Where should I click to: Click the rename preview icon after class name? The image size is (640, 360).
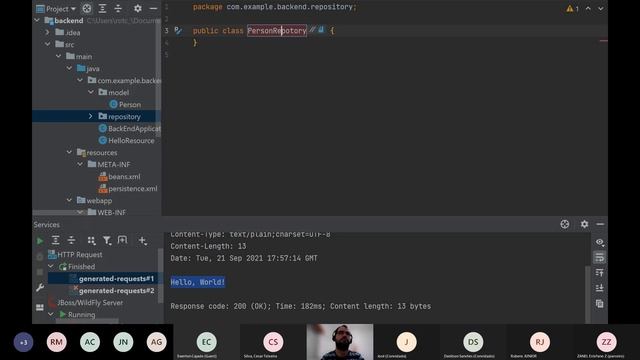click(317, 30)
